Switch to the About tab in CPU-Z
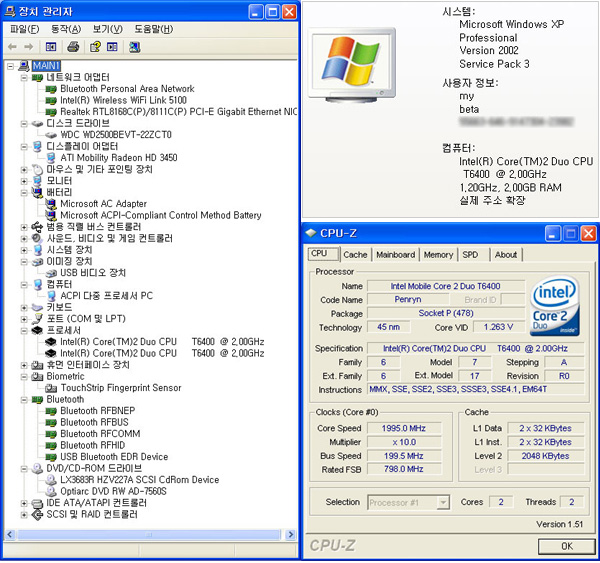Viewport: 600px width, 563px height. coord(506,255)
